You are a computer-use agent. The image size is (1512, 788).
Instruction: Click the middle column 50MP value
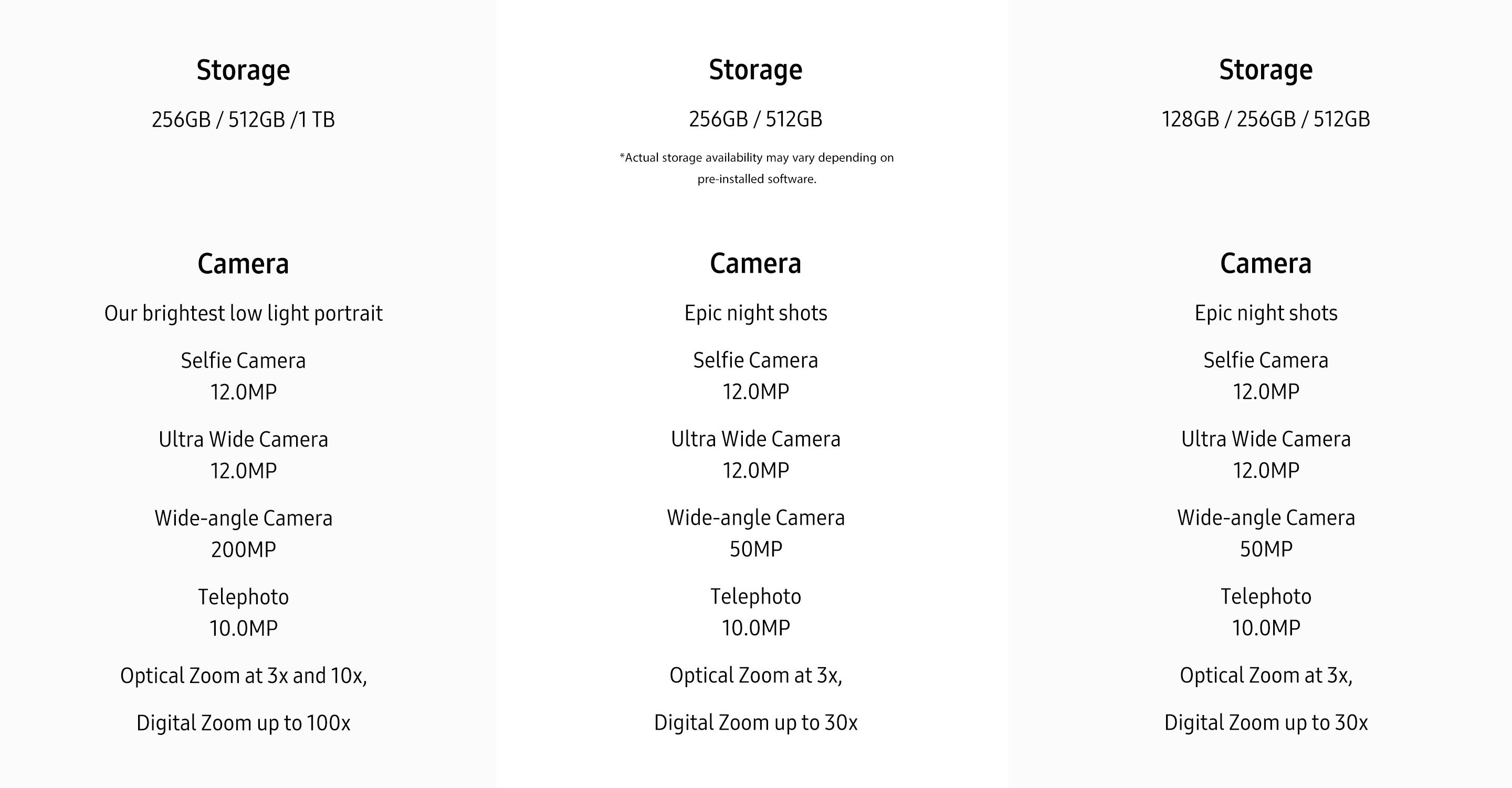pos(755,549)
